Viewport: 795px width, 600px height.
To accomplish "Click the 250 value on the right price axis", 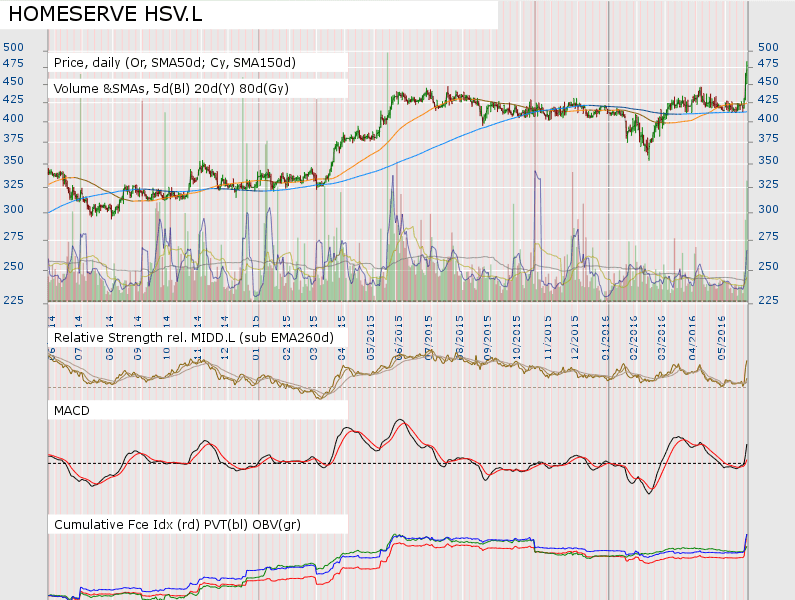I will 768,266.
